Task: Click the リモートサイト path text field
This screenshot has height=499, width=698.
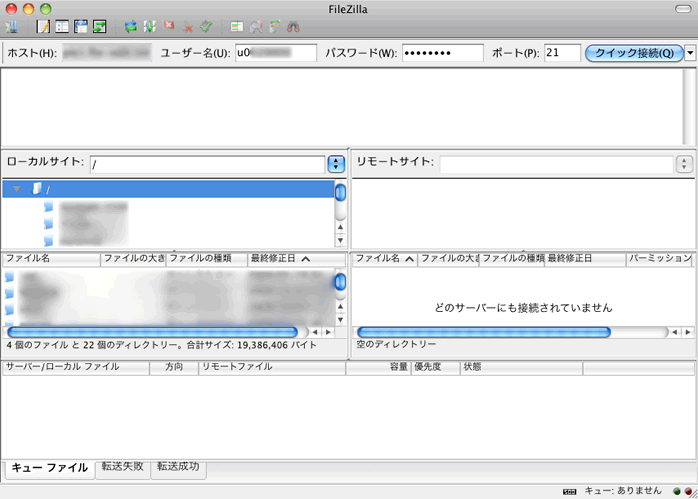Action: click(556, 164)
